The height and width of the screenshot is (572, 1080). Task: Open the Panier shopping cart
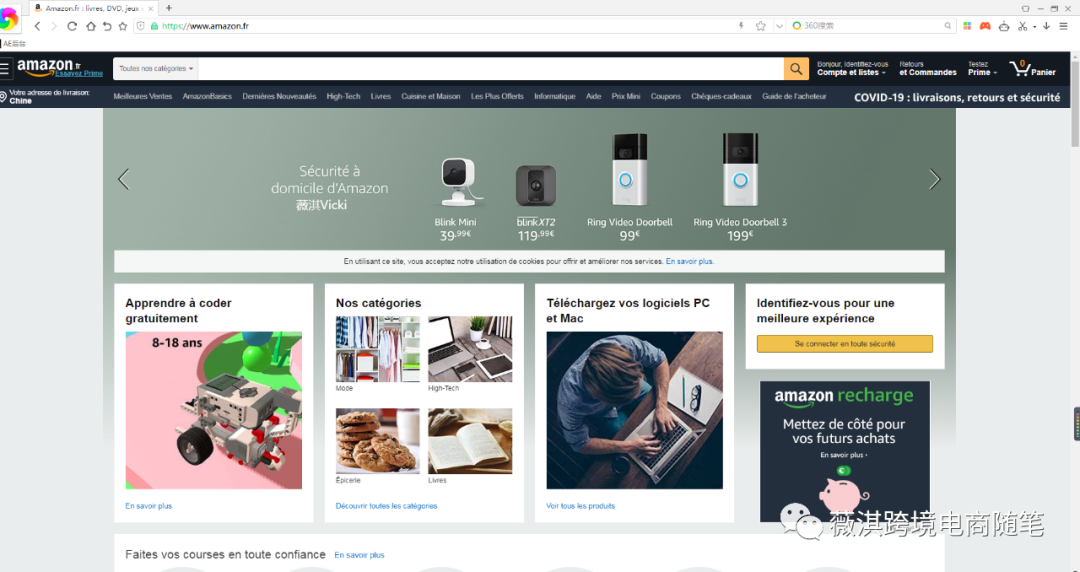point(1032,68)
